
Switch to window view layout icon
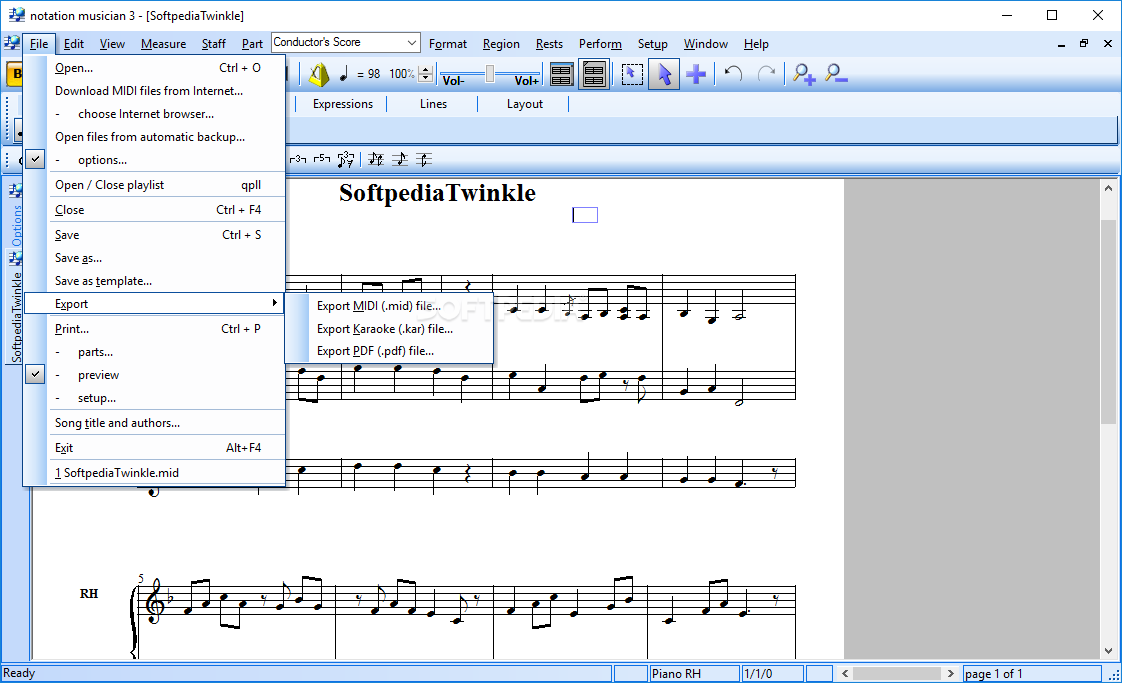(x=562, y=74)
